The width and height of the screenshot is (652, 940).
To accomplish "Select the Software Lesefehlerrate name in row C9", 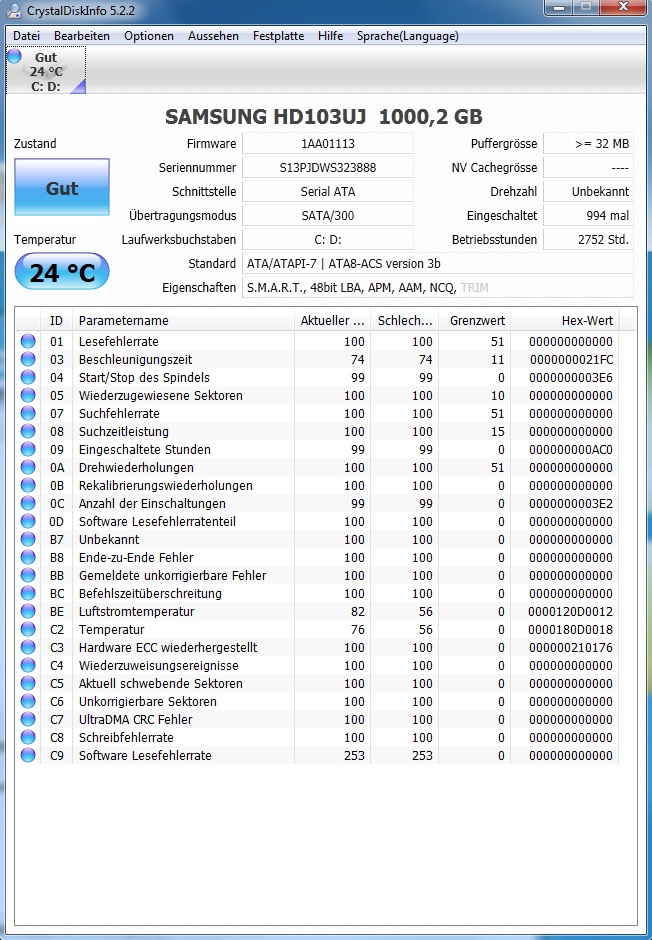I will click(145, 755).
